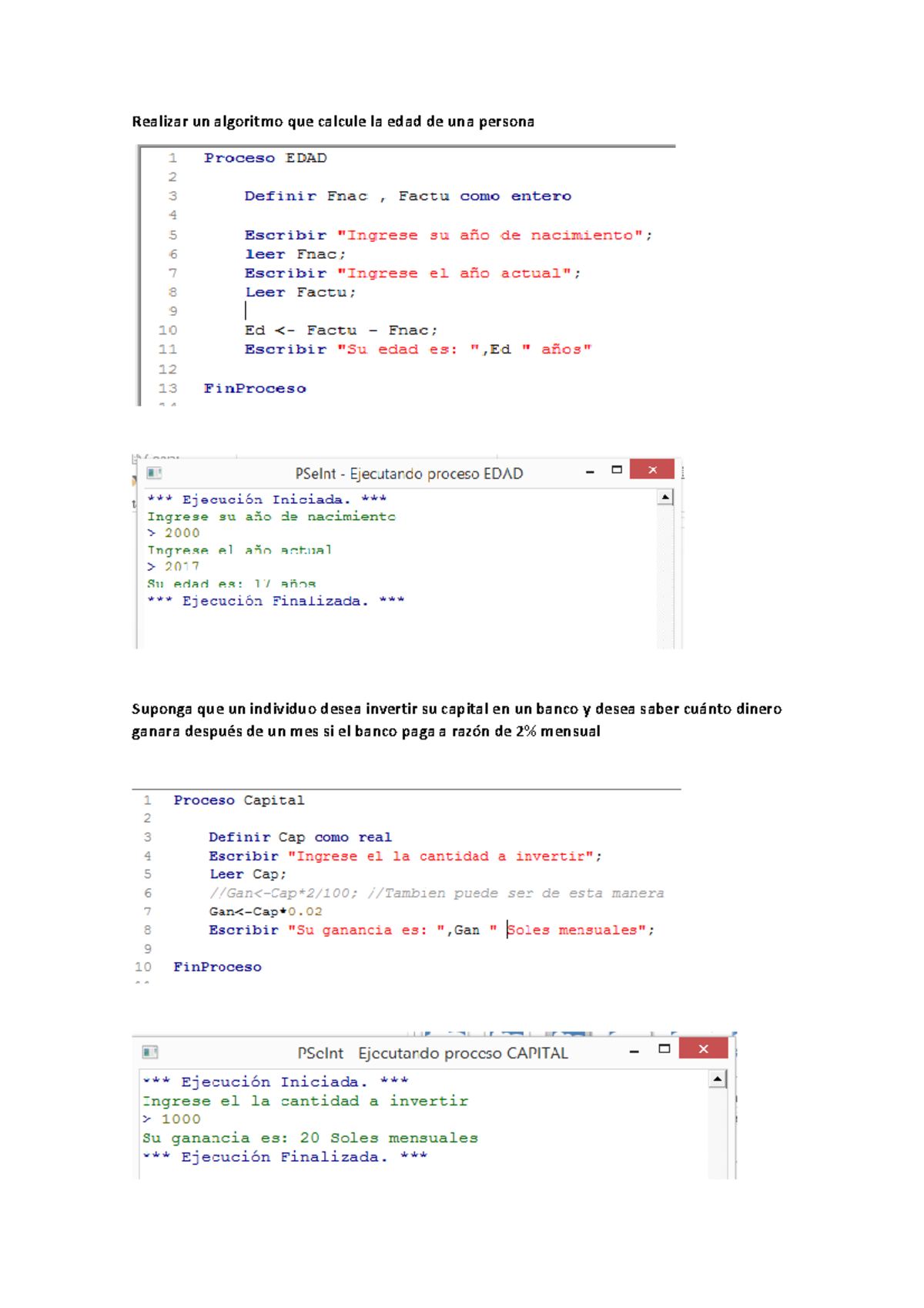
Task: Click the scrollbar track in EDAD console
Action: pos(665,578)
